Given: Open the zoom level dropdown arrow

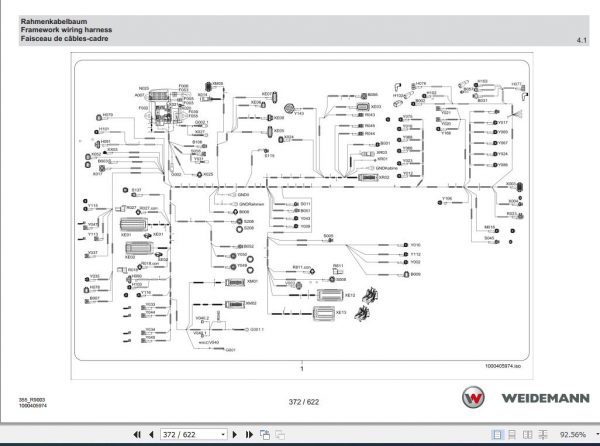Looking at the screenshot, I should [x=597, y=435].
